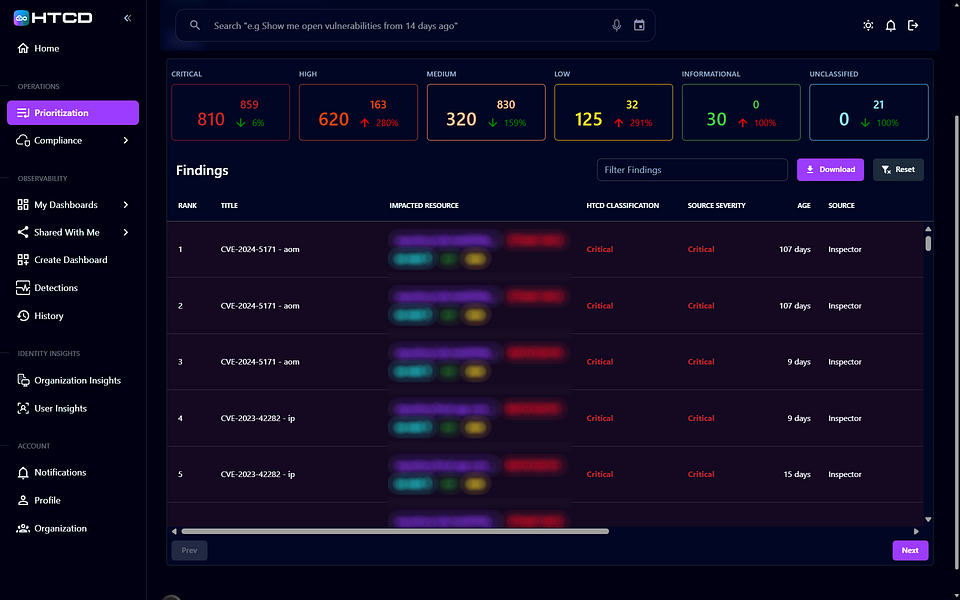
Task: Open notifications via the bell icon
Action: coord(890,25)
